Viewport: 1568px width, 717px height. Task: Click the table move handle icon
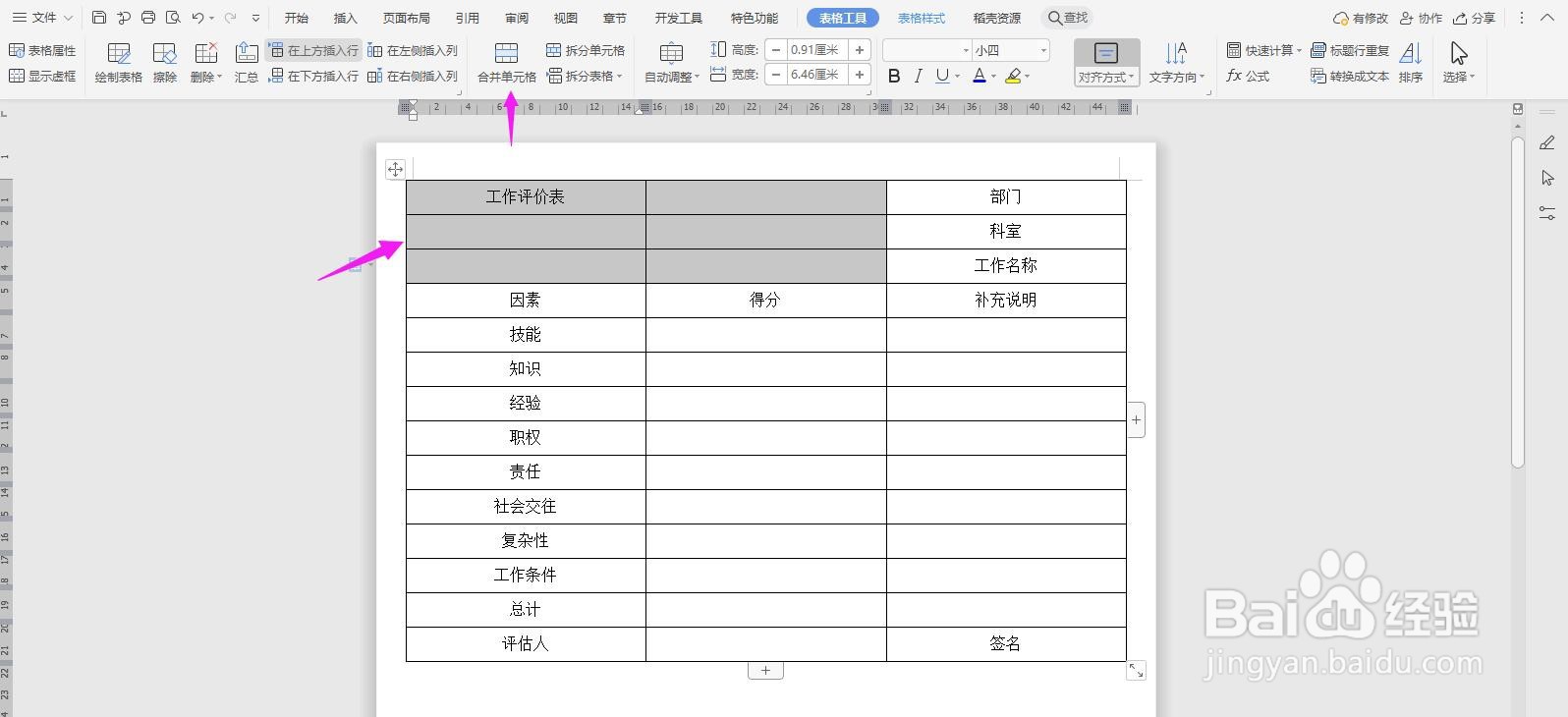click(x=395, y=169)
